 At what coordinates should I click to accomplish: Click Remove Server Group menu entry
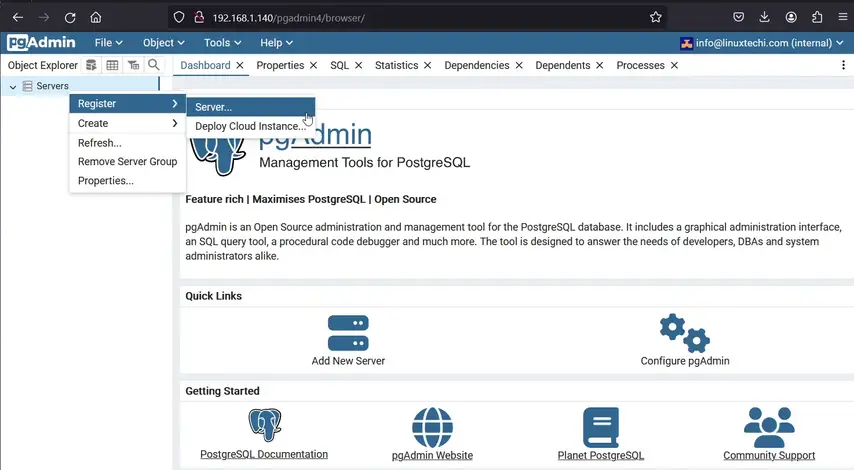[127, 162]
